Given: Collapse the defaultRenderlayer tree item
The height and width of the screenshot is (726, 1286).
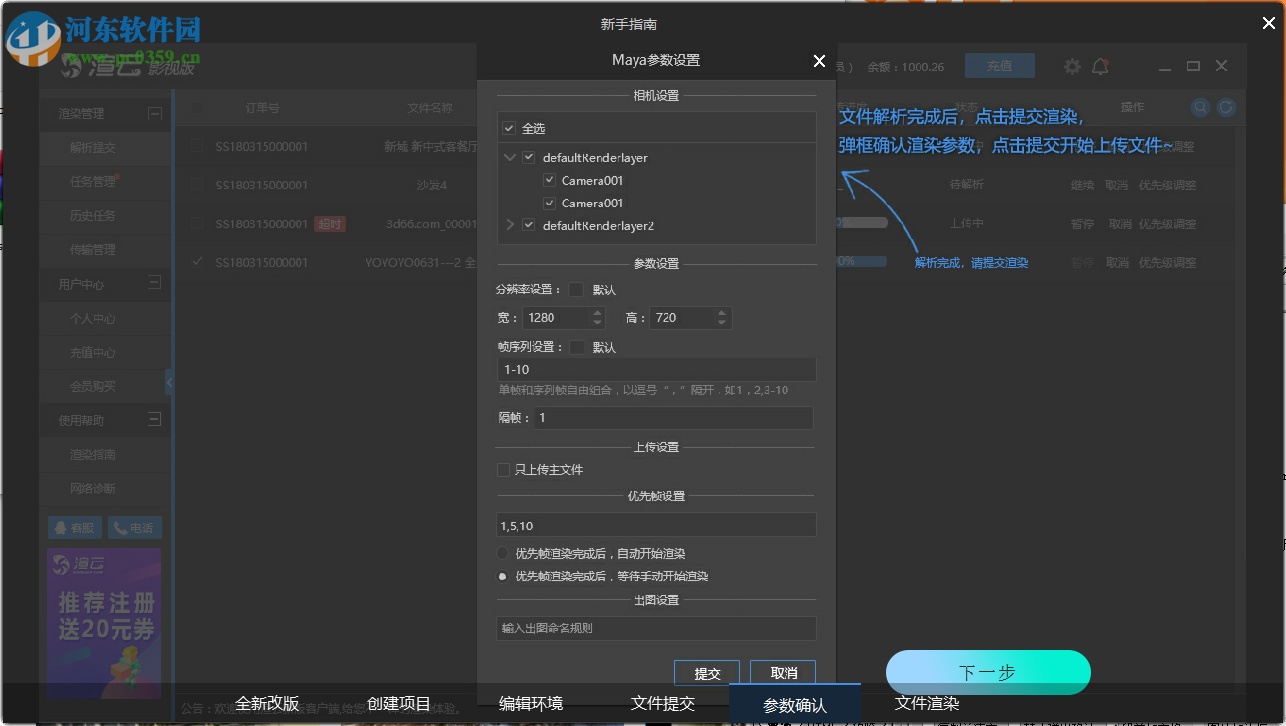Looking at the screenshot, I should (510, 157).
